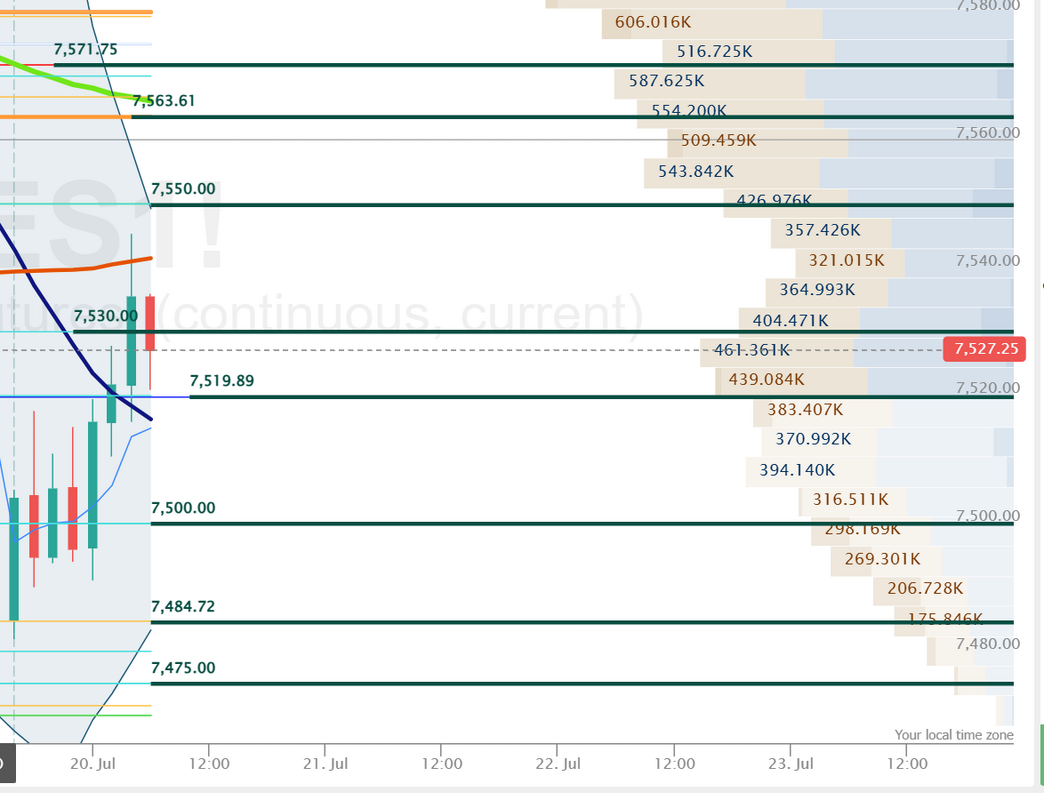Click volume profile value 316.511K
This screenshot has height=800, width=1044.
(850, 499)
